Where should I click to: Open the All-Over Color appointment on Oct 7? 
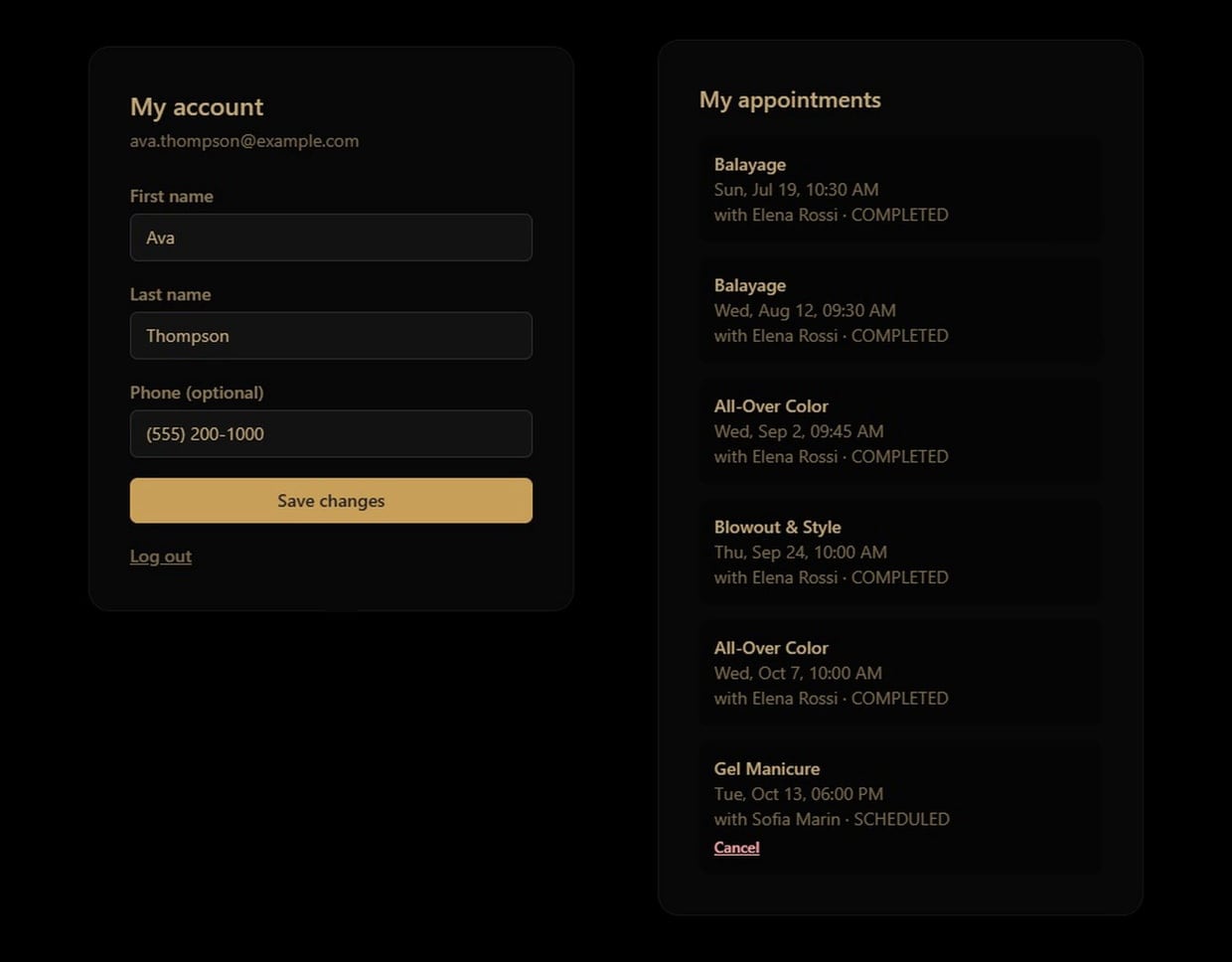[x=900, y=673]
